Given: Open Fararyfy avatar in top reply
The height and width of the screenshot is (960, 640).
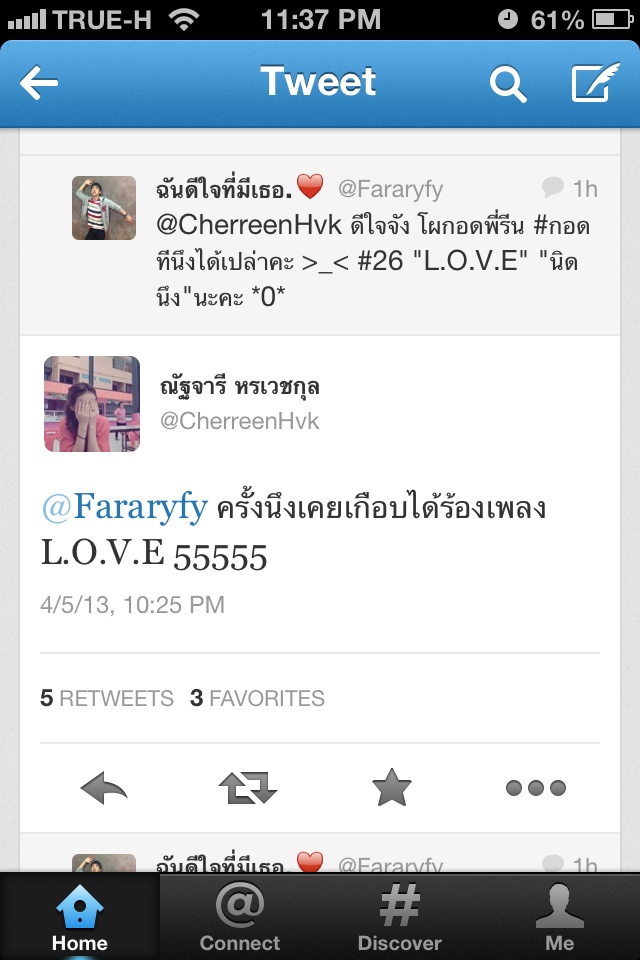Looking at the screenshot, I should pos(104,208).
